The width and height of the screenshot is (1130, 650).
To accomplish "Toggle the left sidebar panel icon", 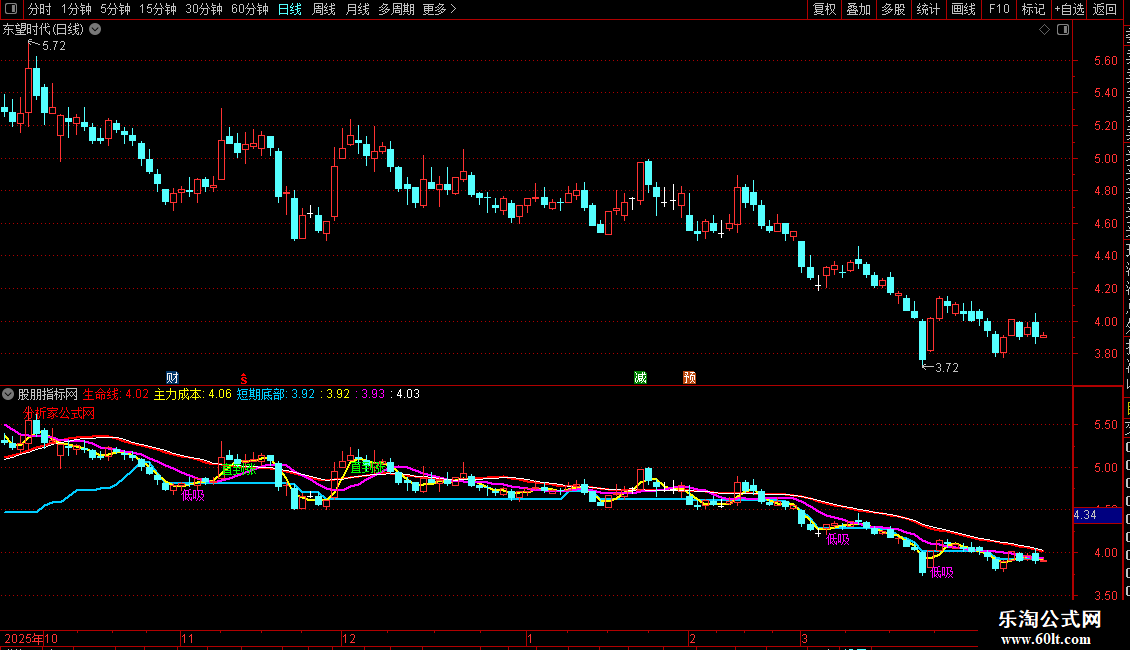I will pos(11,9).
